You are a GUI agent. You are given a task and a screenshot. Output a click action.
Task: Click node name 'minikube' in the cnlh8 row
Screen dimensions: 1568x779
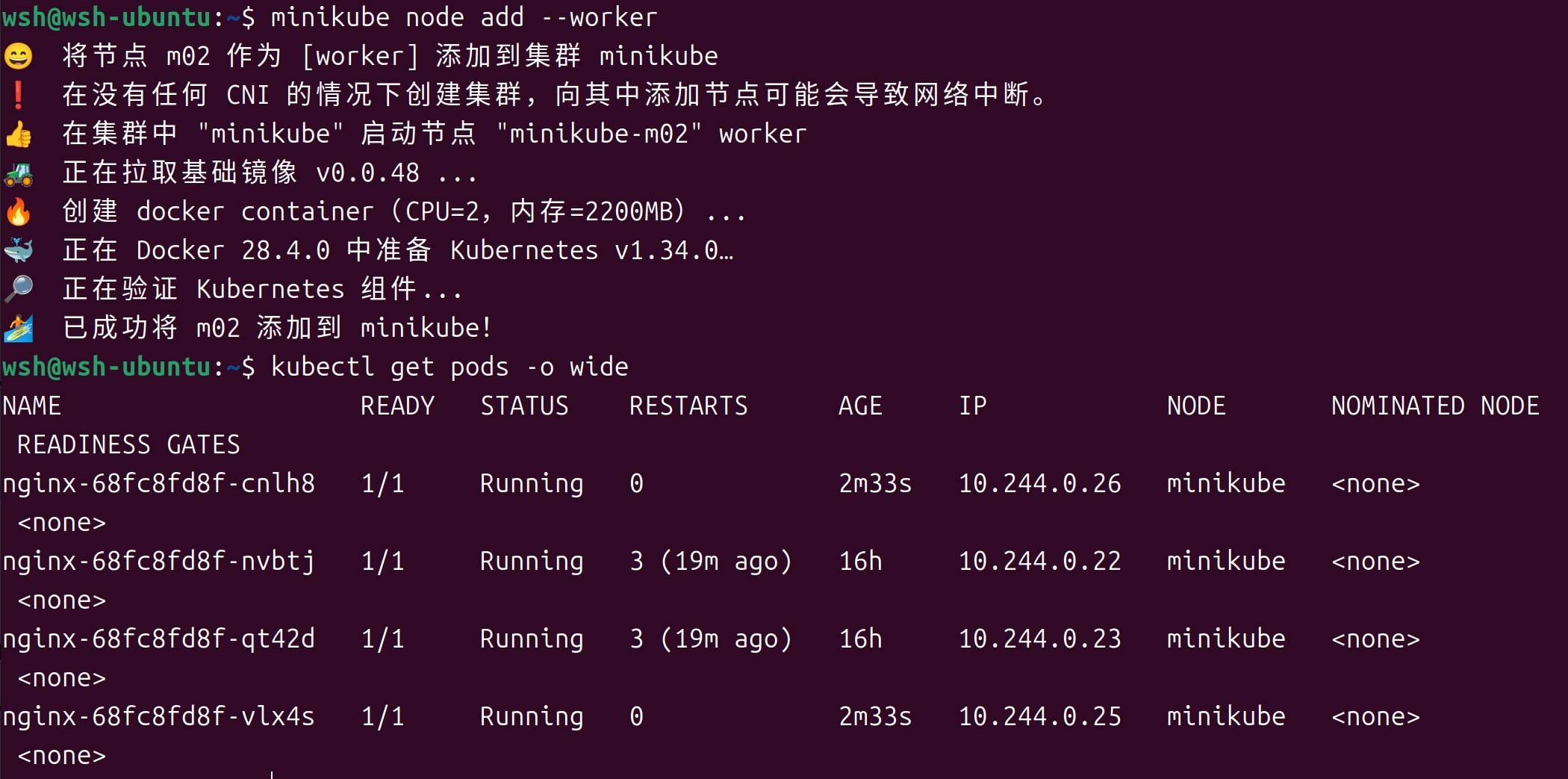(x=1226, y=483)
